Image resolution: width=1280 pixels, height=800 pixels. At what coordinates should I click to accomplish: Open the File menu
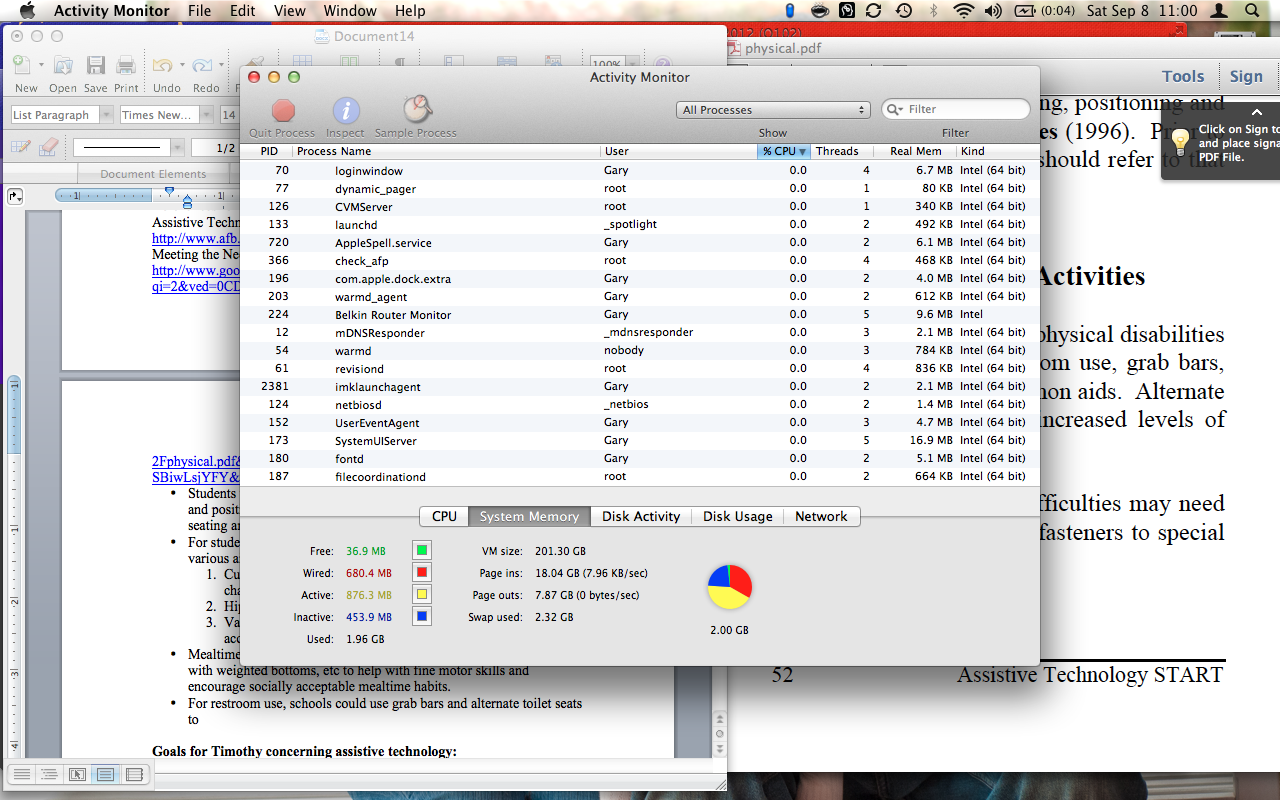(199, 11)
